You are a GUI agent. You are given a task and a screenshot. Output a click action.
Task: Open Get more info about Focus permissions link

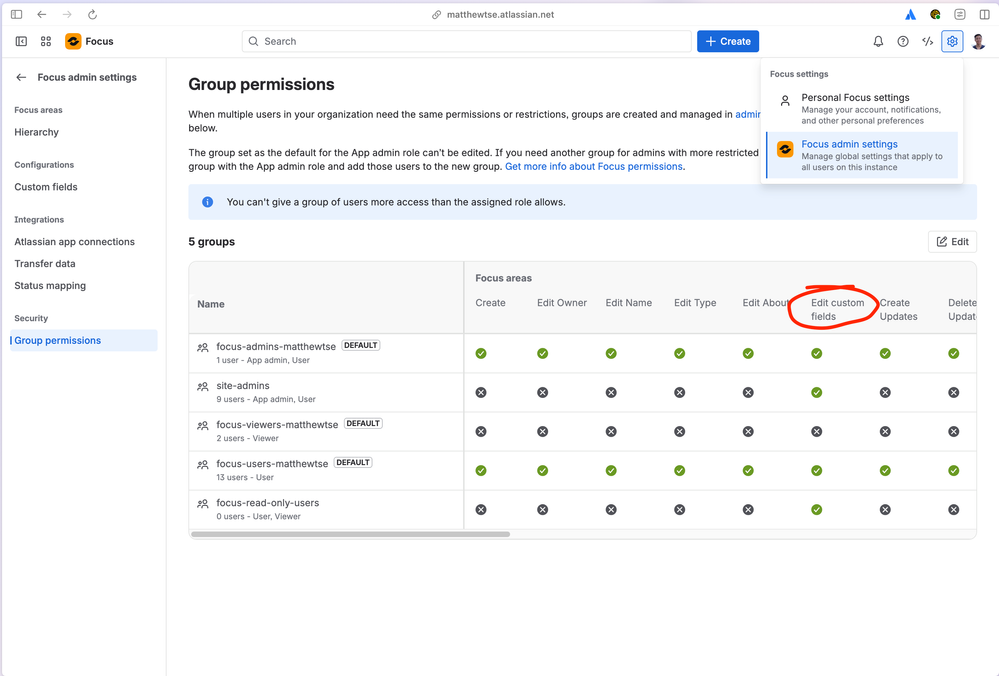(x=594, y=166)
